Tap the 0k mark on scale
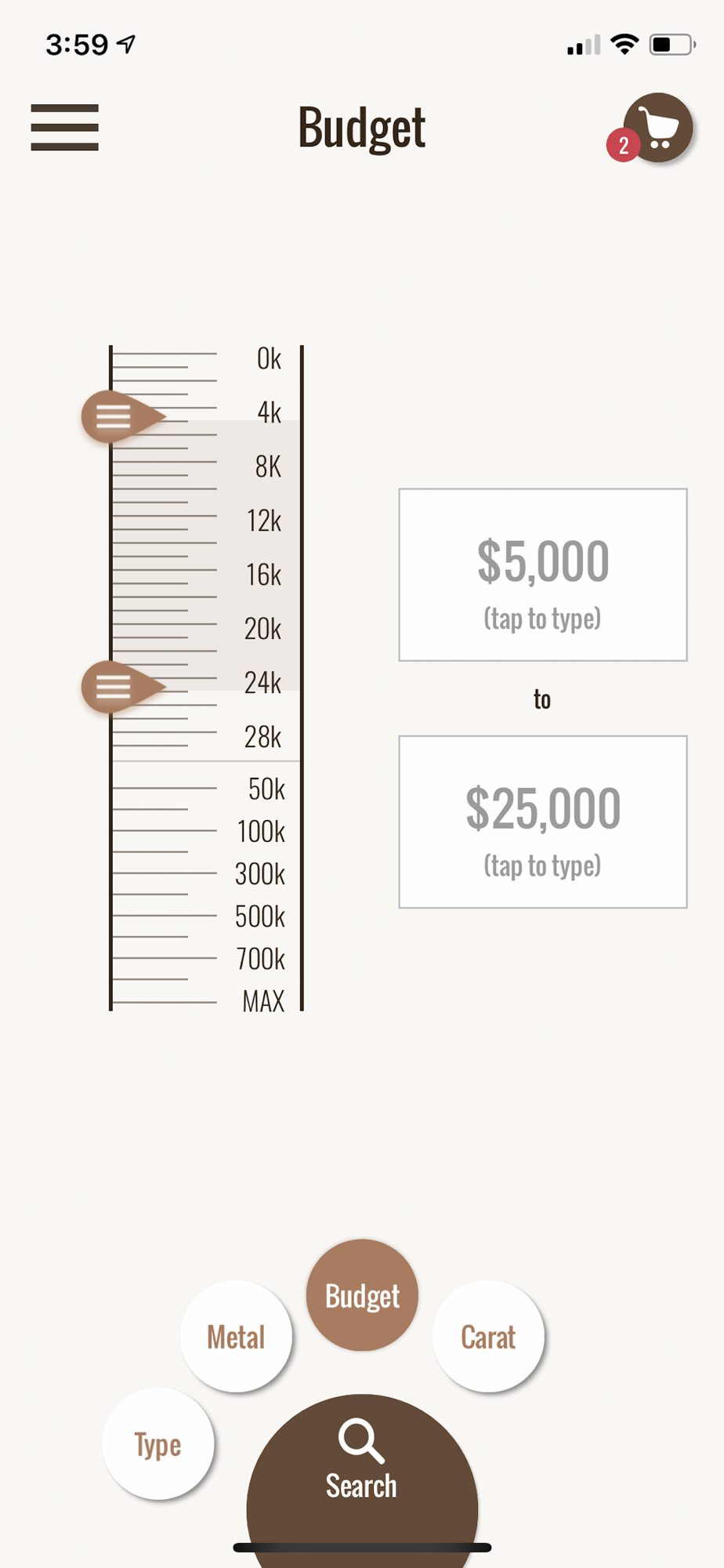Image resolution: width=724 pixels, height=1568 pixels. 269,359
